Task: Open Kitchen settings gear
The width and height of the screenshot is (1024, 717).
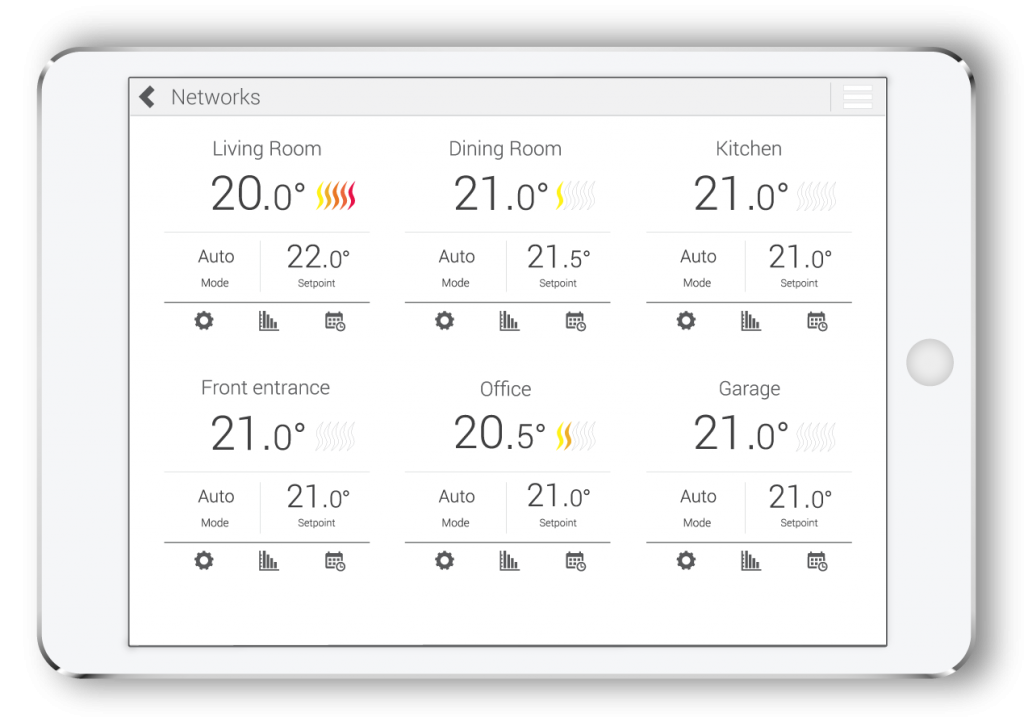Action: tap(686, 321)
